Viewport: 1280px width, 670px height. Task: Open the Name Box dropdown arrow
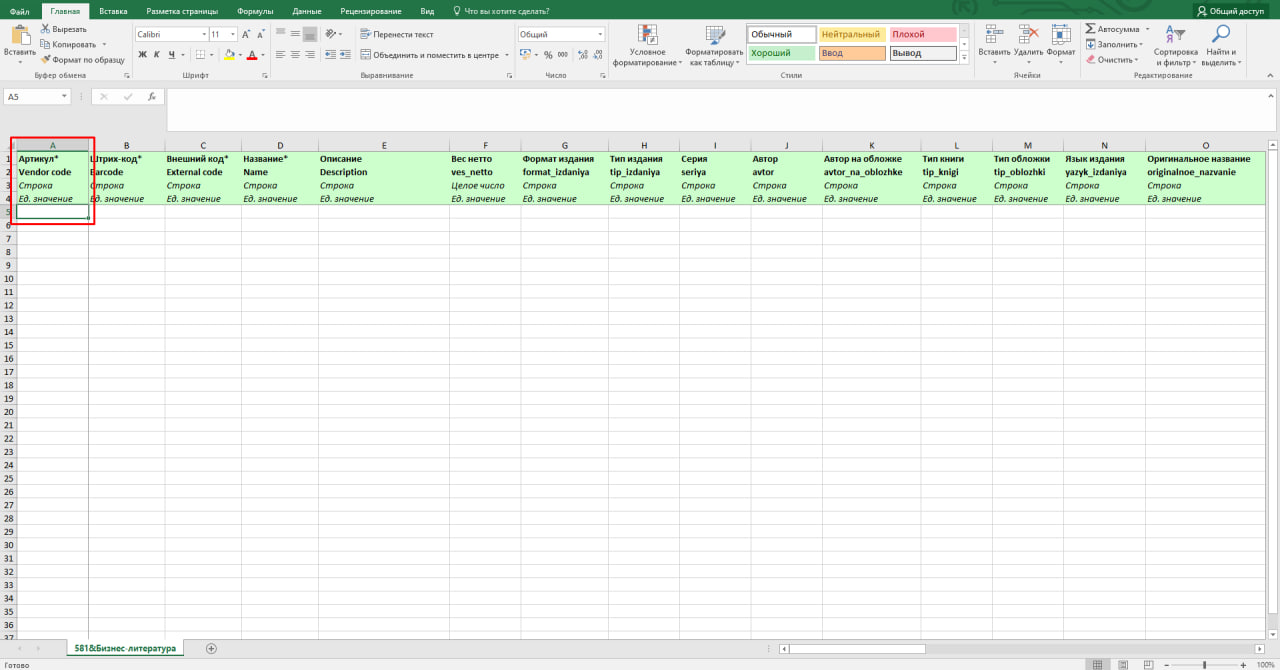tap(65, 97)
